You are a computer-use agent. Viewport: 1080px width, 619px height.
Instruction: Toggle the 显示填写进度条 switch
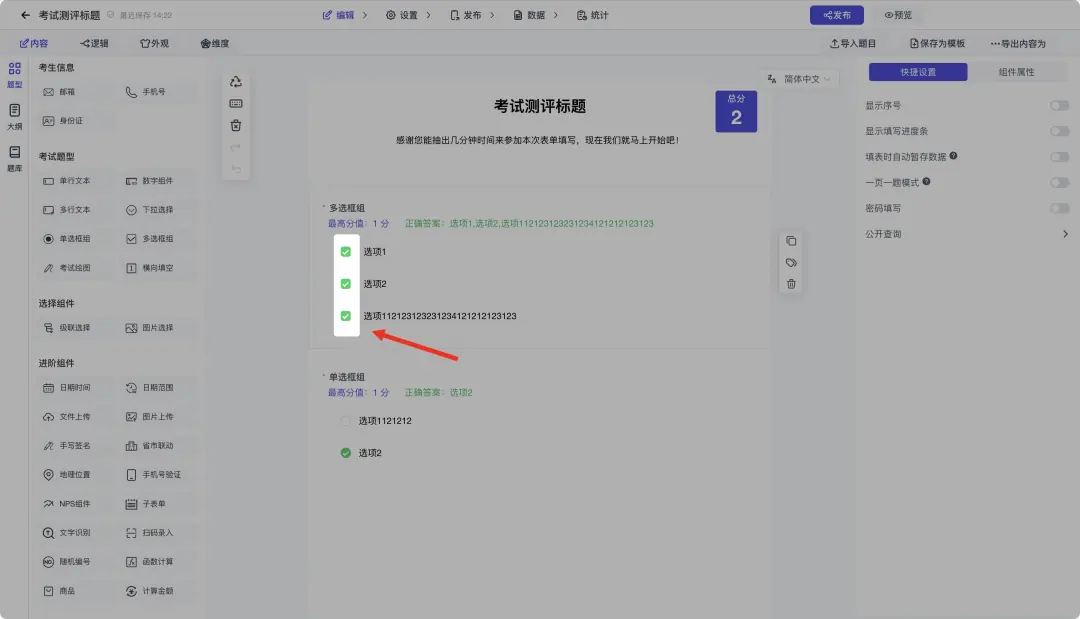(x=1059, y=131)
